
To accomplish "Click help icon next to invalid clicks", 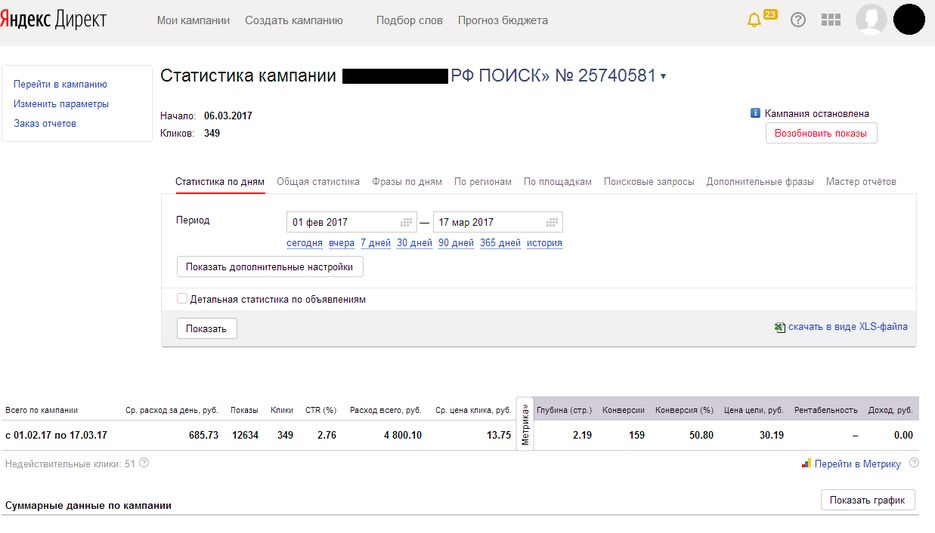I will coord(144,463).
